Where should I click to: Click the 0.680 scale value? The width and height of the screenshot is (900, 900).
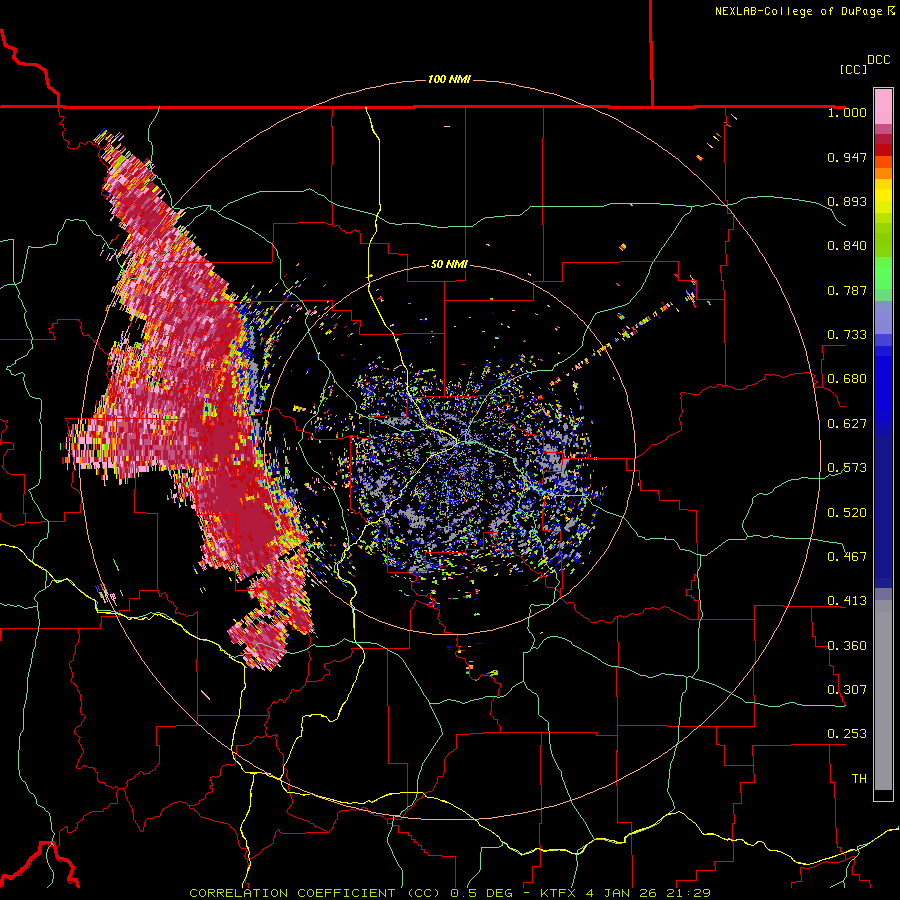point(847,379)
